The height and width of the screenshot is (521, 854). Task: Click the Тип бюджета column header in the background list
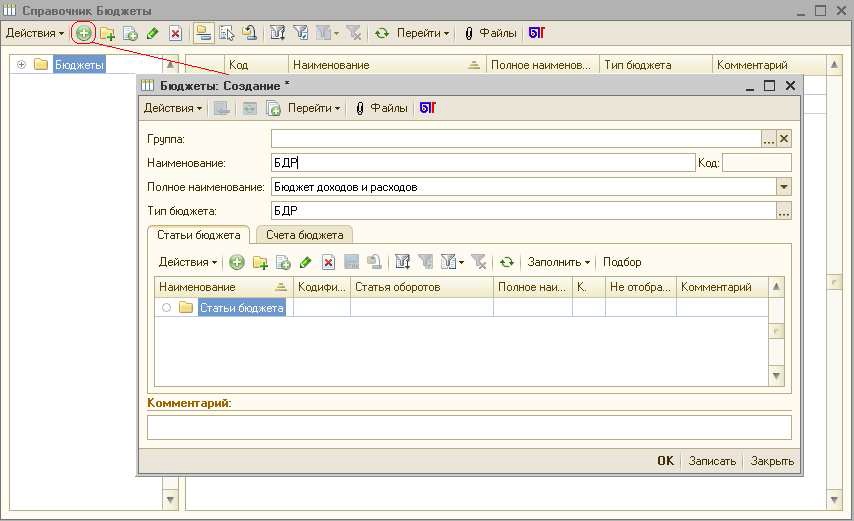pyautogui.click(x=656, y=65)
